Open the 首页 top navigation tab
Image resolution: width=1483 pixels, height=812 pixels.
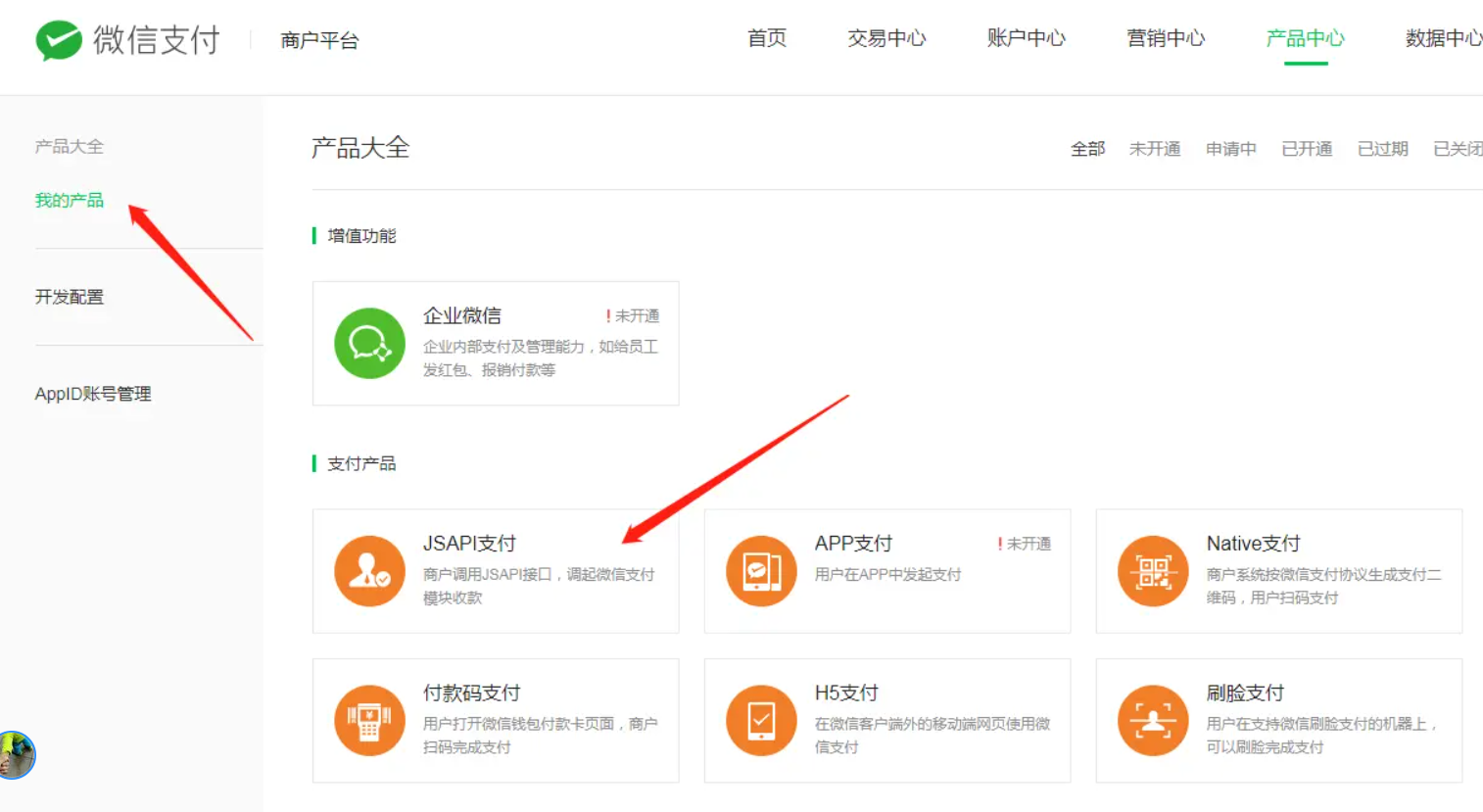click(x=767, y=38)
